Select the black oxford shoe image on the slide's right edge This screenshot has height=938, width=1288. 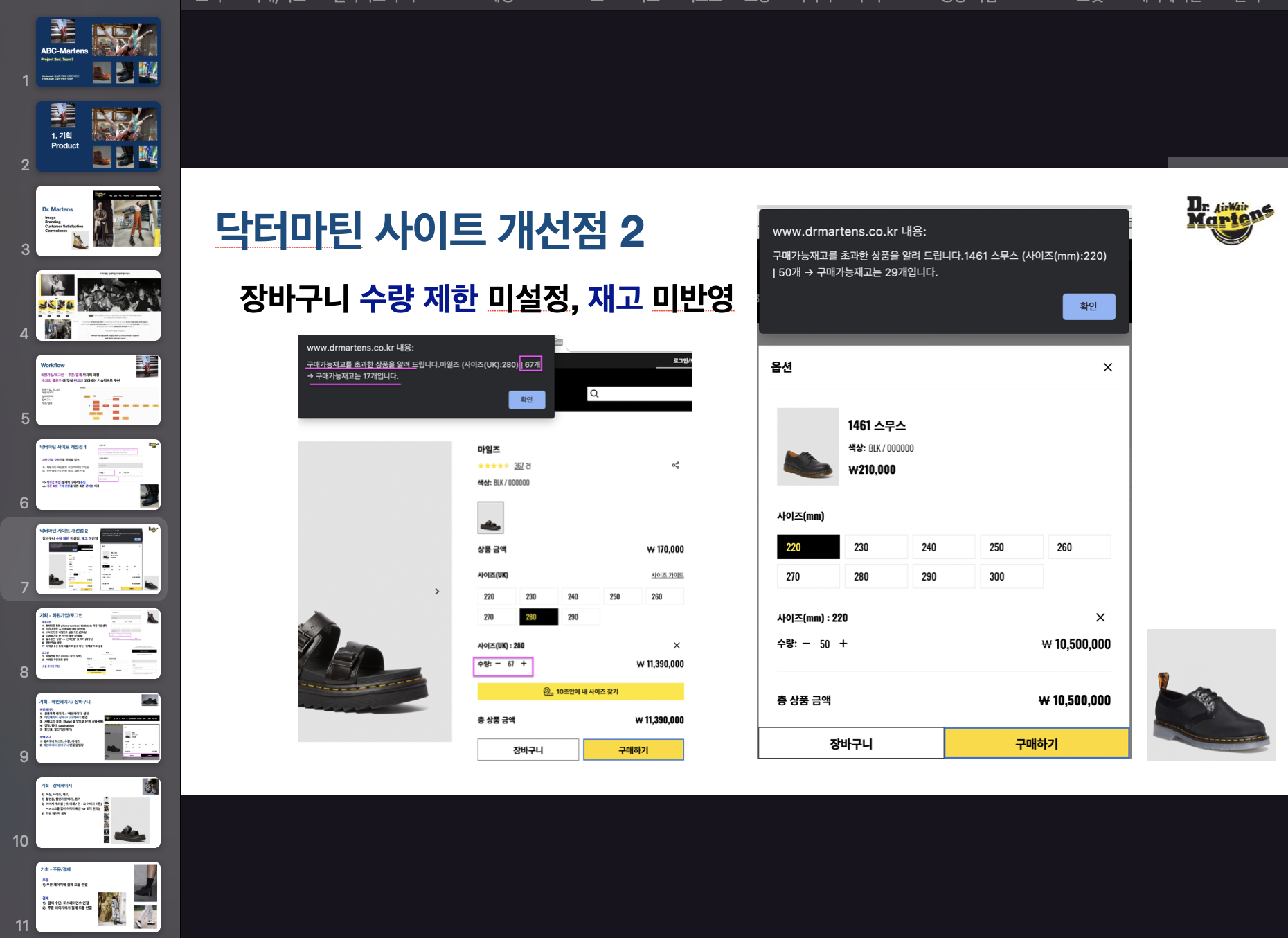click(x=1211, y=695)
